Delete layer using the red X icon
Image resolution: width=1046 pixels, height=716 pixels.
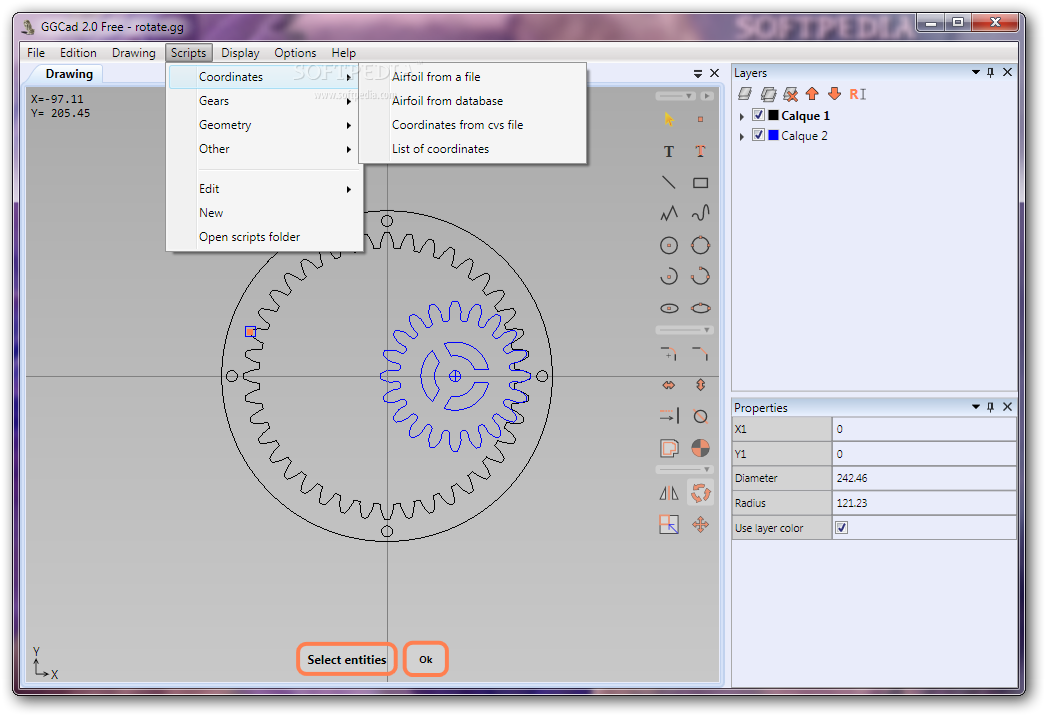pos(791,94)
